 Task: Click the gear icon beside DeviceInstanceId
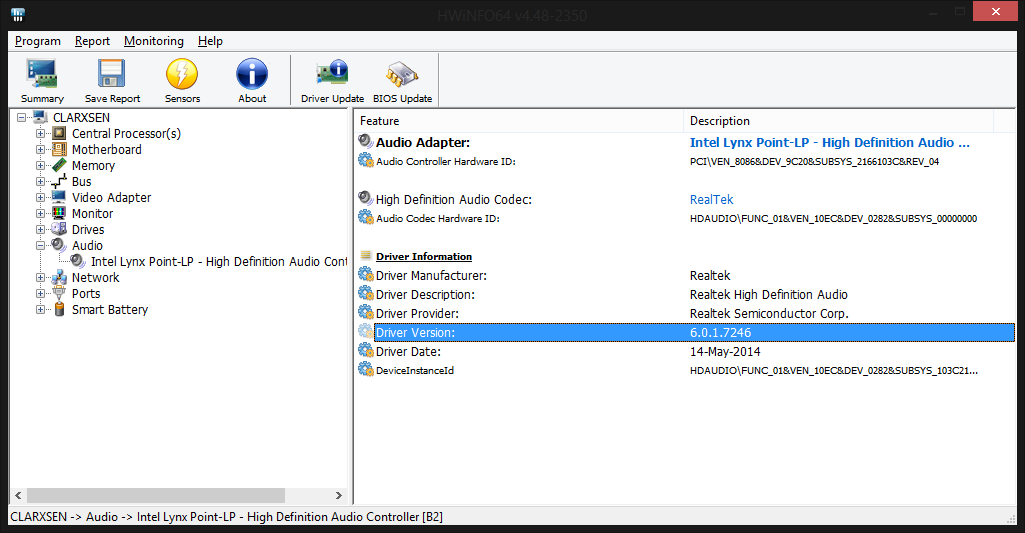click(x=365, y=370)
